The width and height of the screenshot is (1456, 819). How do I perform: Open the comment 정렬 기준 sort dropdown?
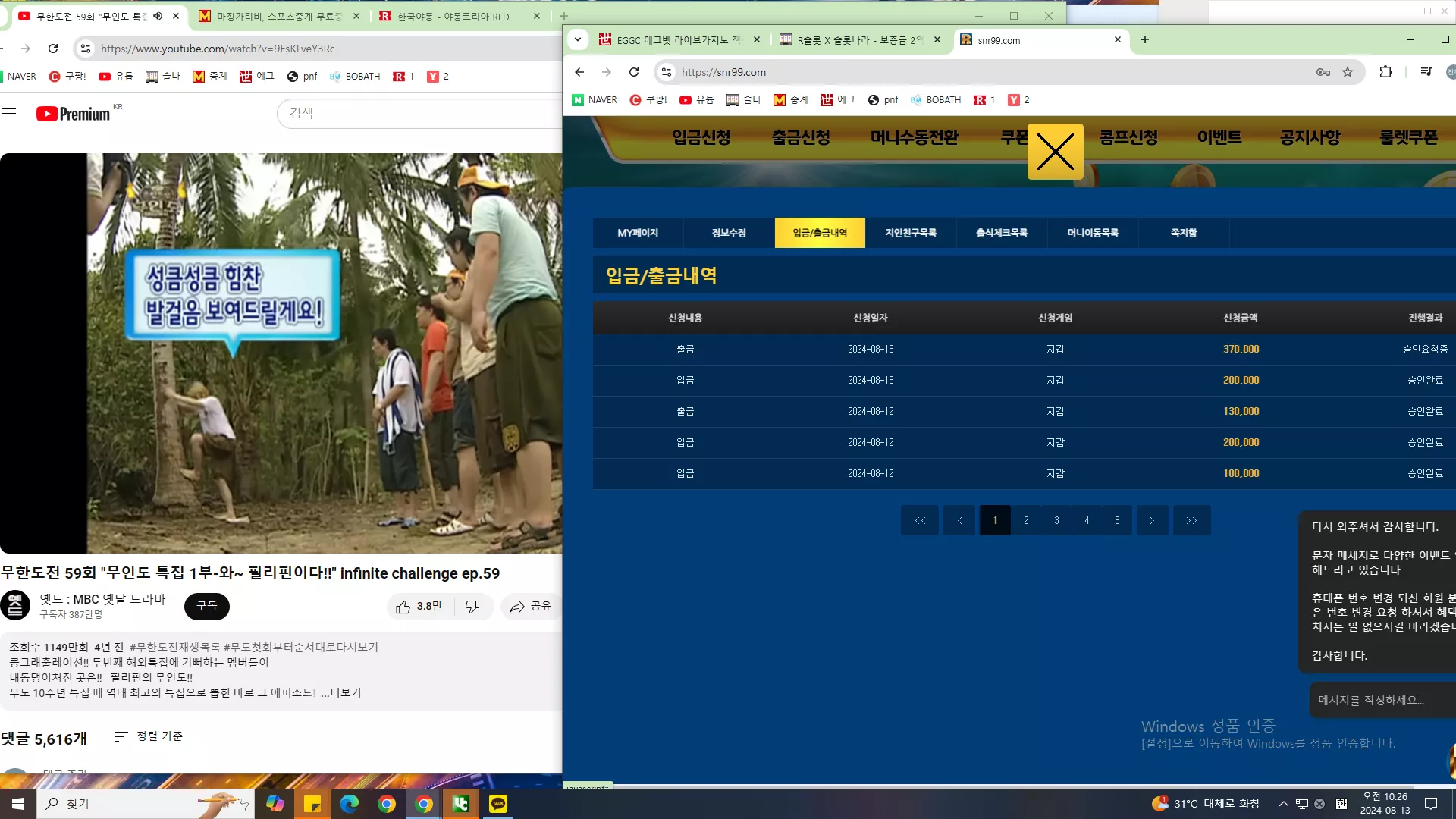tap(149, 736)
